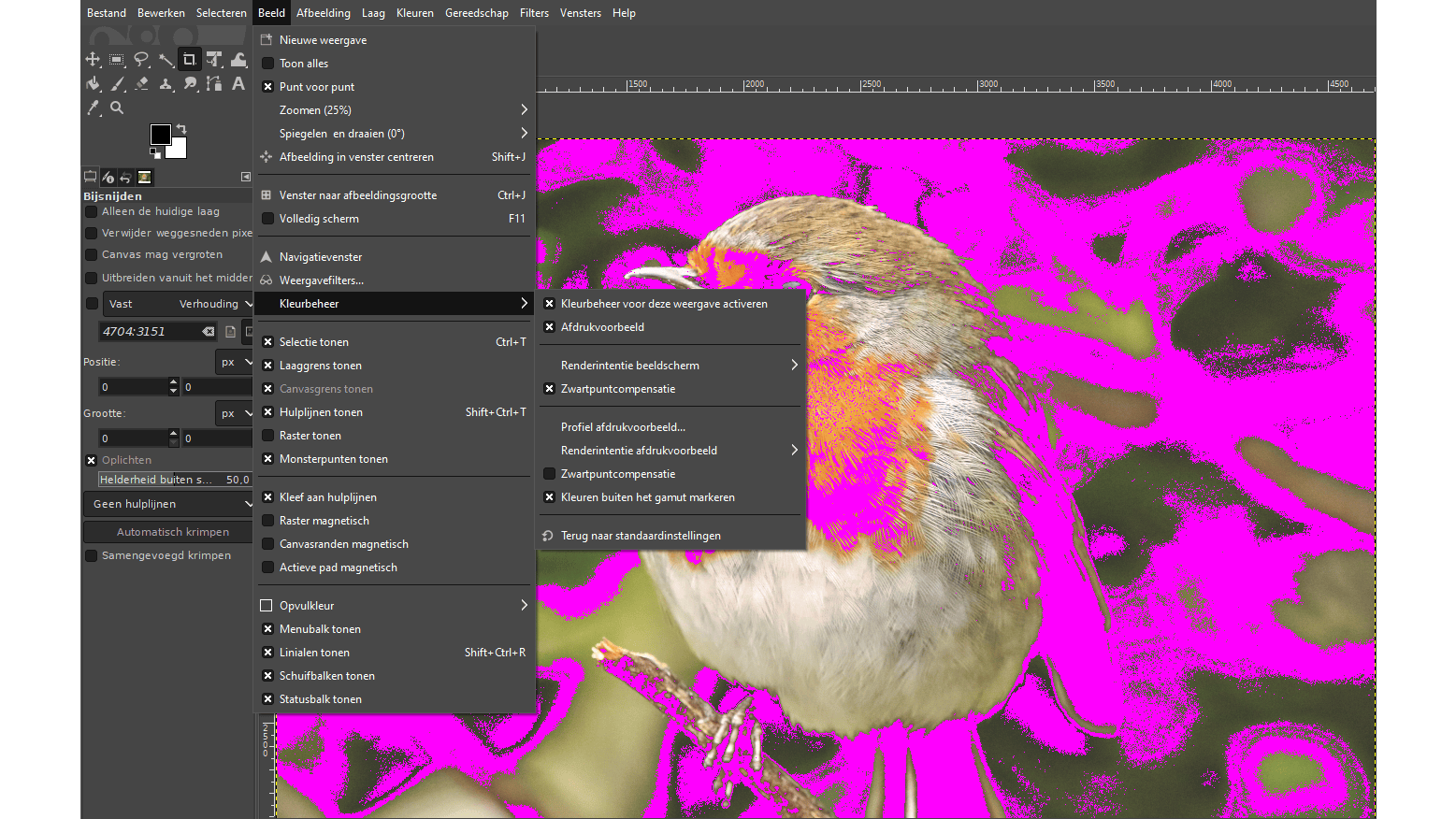Select the Eraser tool
This screenshot has width=1456, height=819.
point(141,84)
